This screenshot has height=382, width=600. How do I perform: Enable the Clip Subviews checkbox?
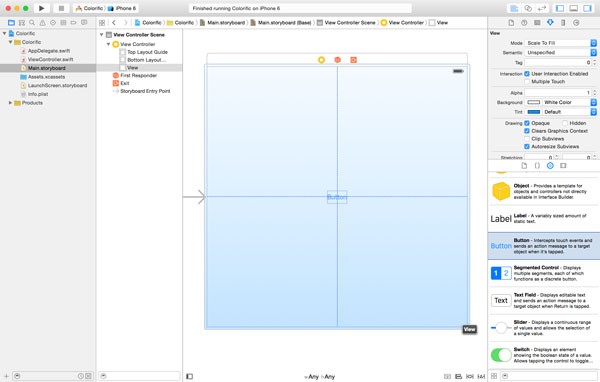coord(527,139)
